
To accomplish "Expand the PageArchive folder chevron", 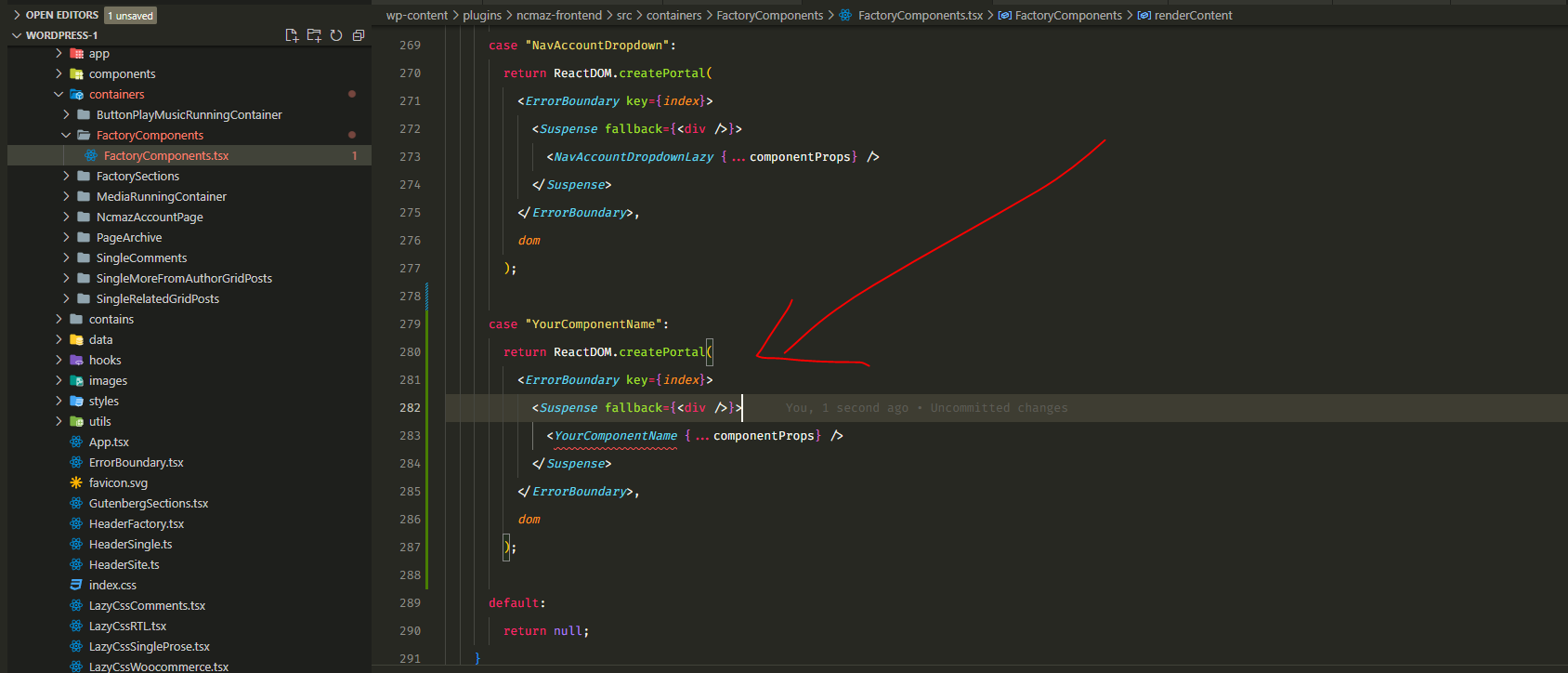I will point(66,238).
